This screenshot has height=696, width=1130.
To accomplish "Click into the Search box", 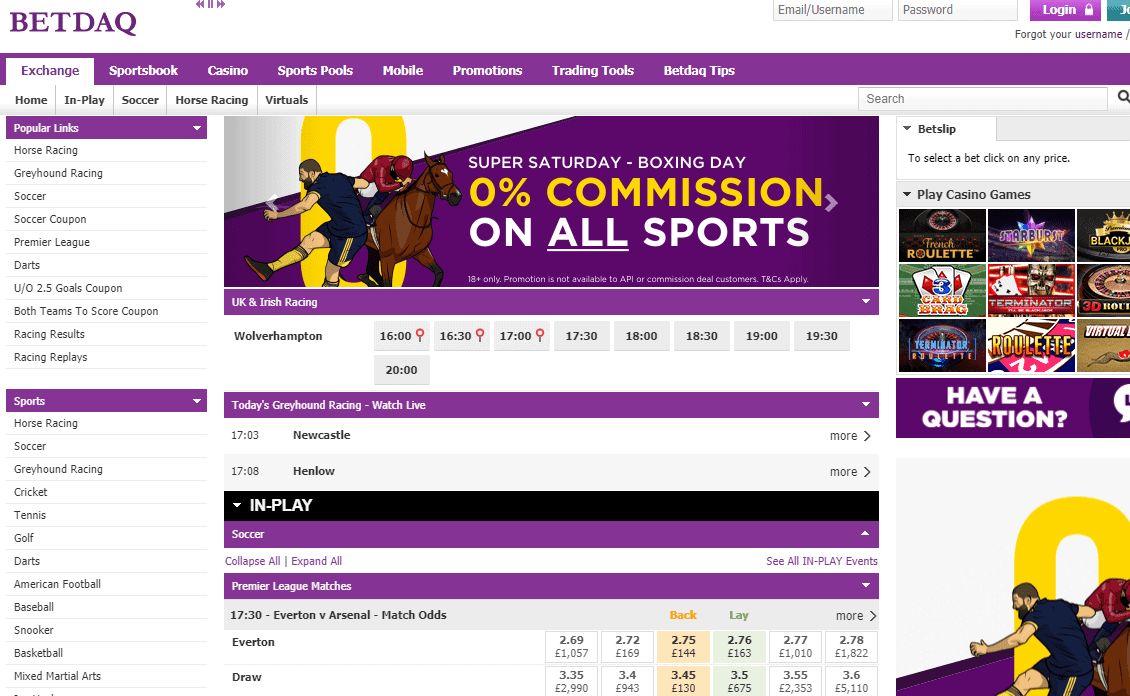I will [x=983, y=99].
